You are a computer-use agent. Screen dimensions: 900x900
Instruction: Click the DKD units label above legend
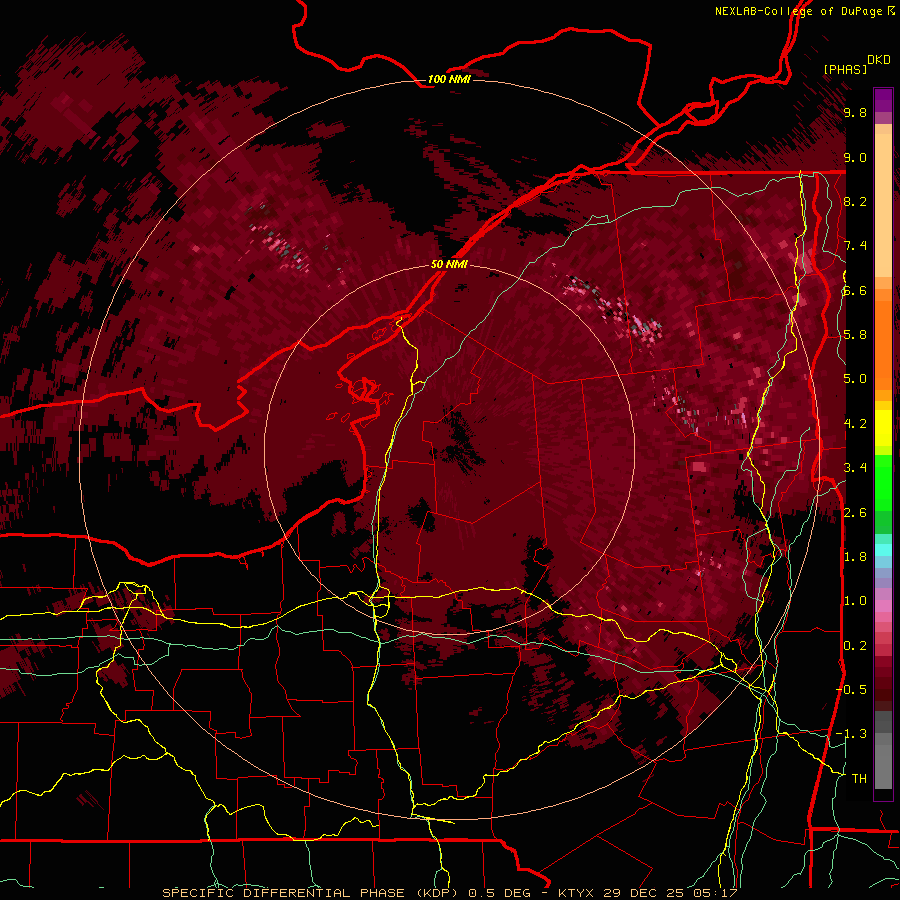pyautogui.click(x=879, y=60)
